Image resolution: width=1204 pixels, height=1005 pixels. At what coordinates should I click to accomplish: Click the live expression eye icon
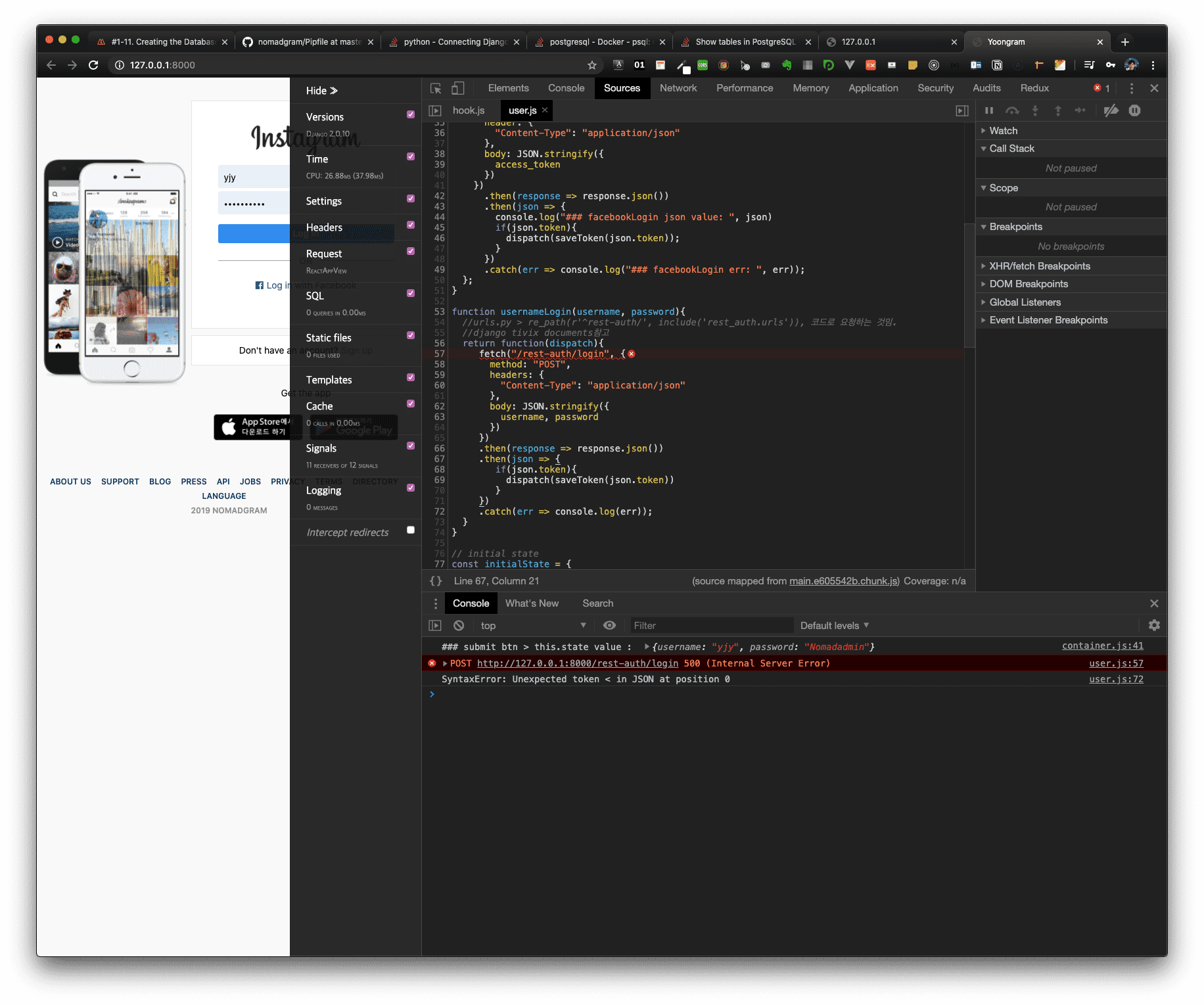(609, 626)
